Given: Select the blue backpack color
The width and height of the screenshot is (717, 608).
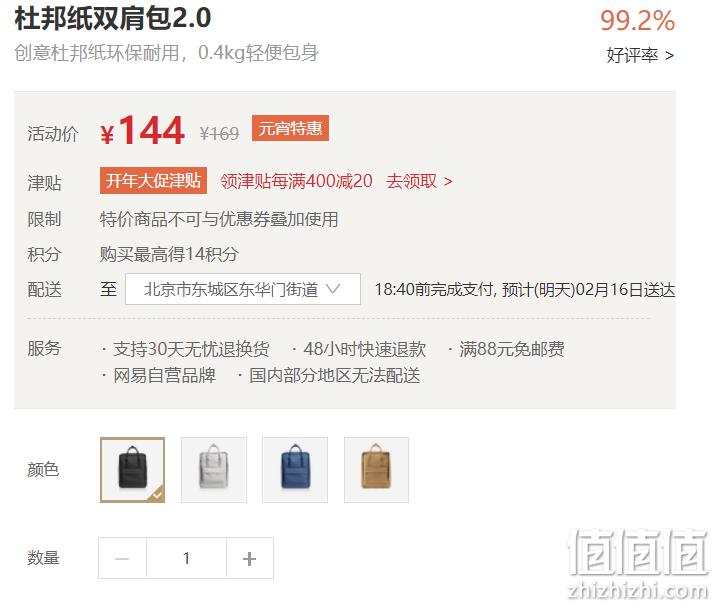Looking at the screenshot, I should [295, 470].
